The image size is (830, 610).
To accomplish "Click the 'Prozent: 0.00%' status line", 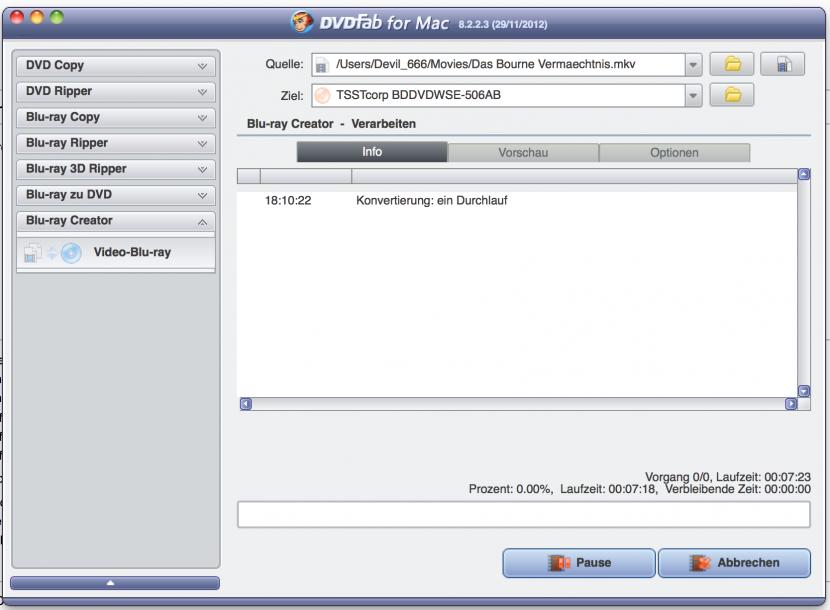I will pyautogui.click(x=639, y=489).
